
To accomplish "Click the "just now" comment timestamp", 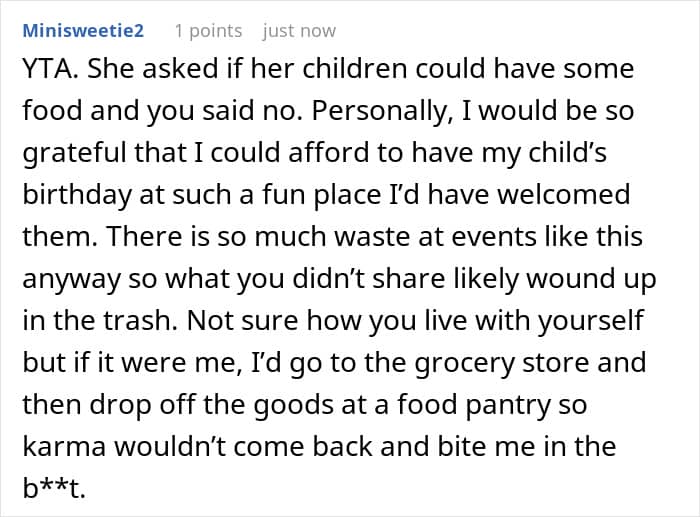I will click(x=299, y=31).
